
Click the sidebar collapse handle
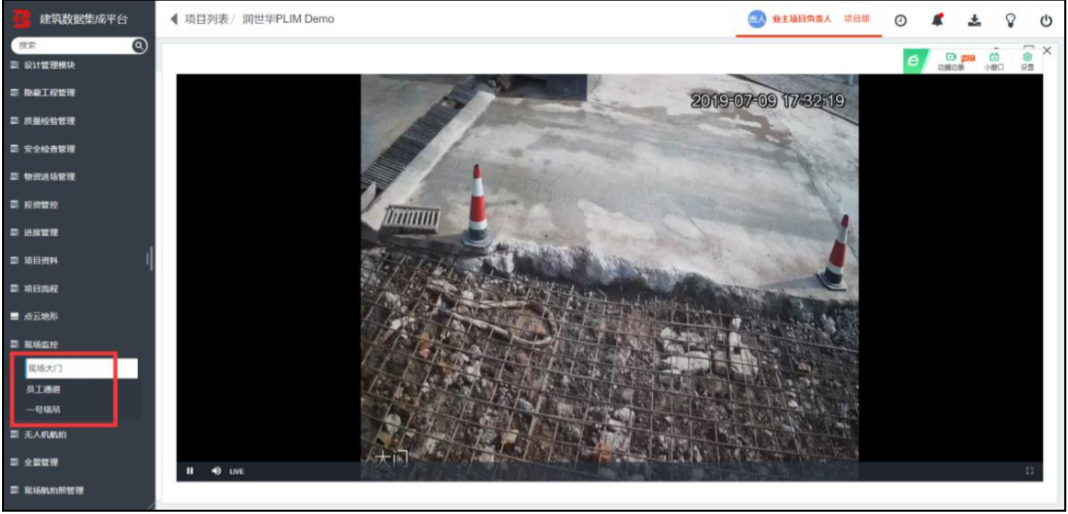pyautogui.click(x=150, y=259)
